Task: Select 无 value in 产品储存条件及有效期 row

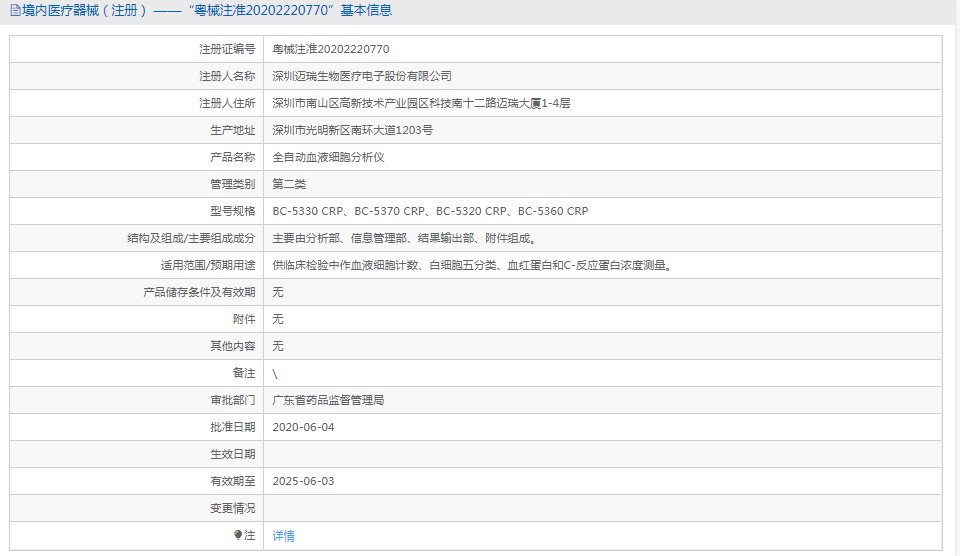Action: point(278,291)
